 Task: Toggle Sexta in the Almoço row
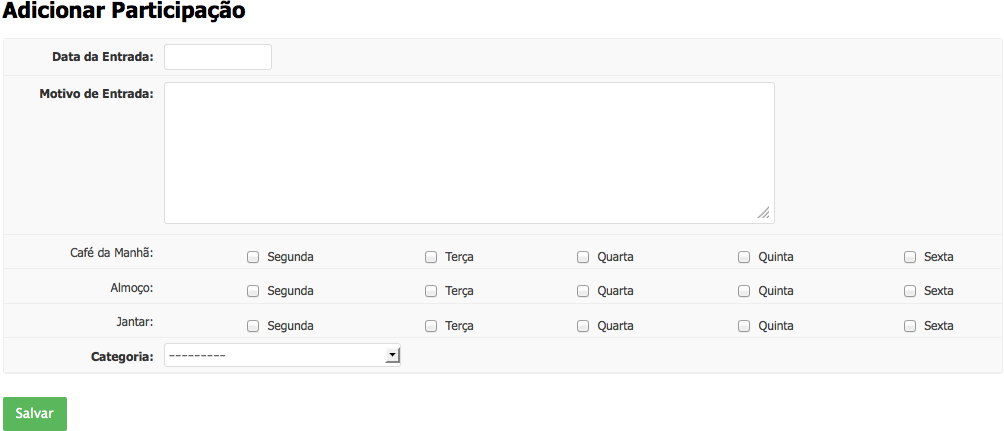(910, 291)
